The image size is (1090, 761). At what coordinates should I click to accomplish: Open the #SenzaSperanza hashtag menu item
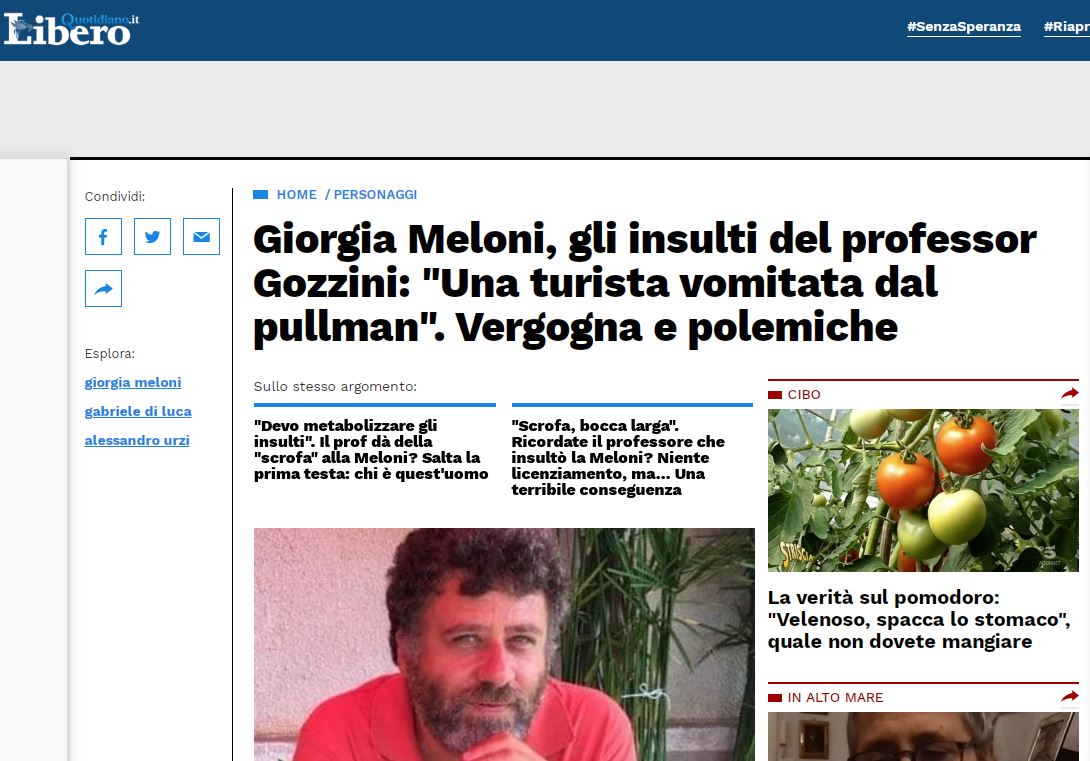pos(963,27)
